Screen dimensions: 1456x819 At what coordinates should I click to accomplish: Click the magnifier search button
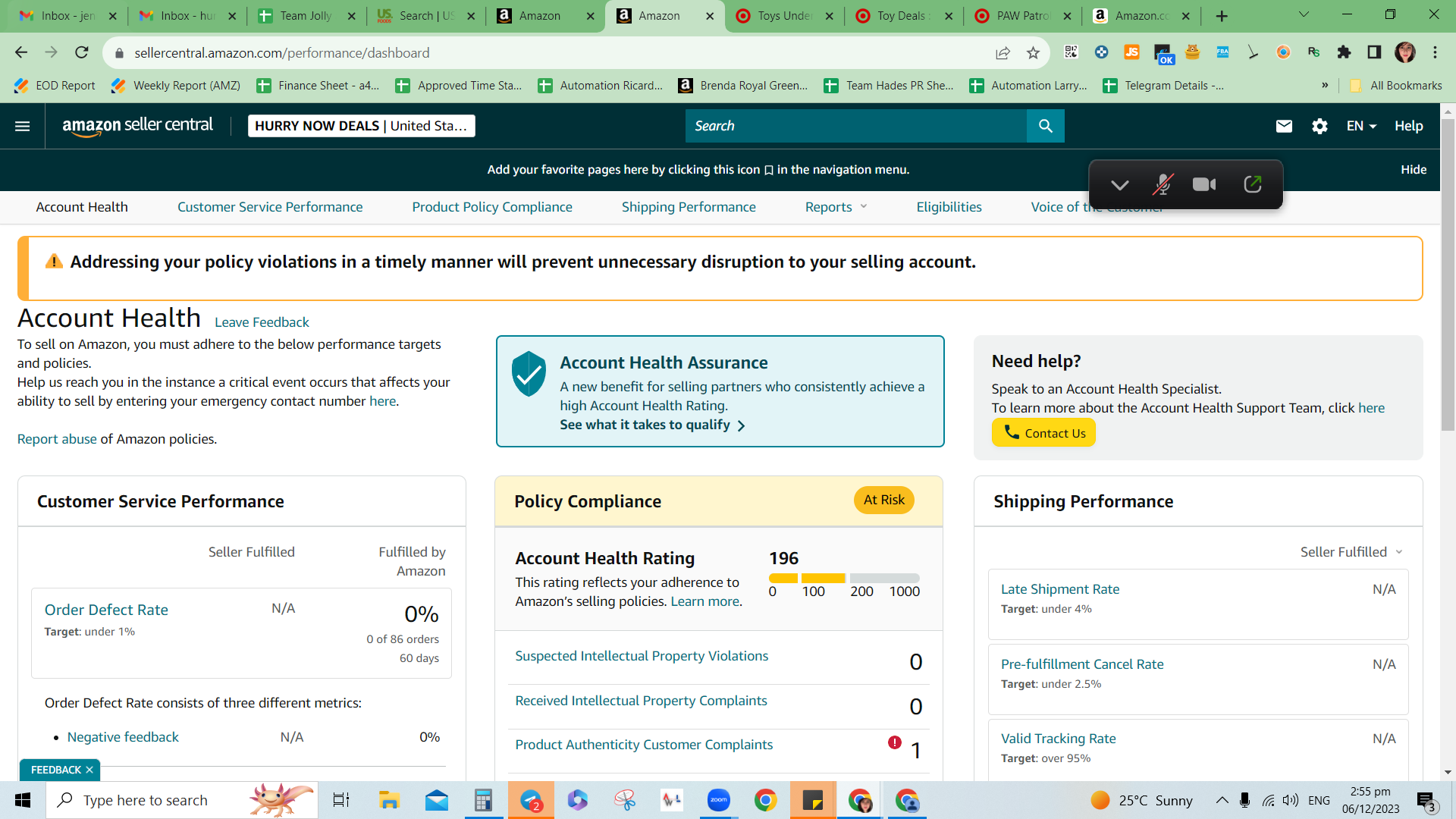(1045, 126)
